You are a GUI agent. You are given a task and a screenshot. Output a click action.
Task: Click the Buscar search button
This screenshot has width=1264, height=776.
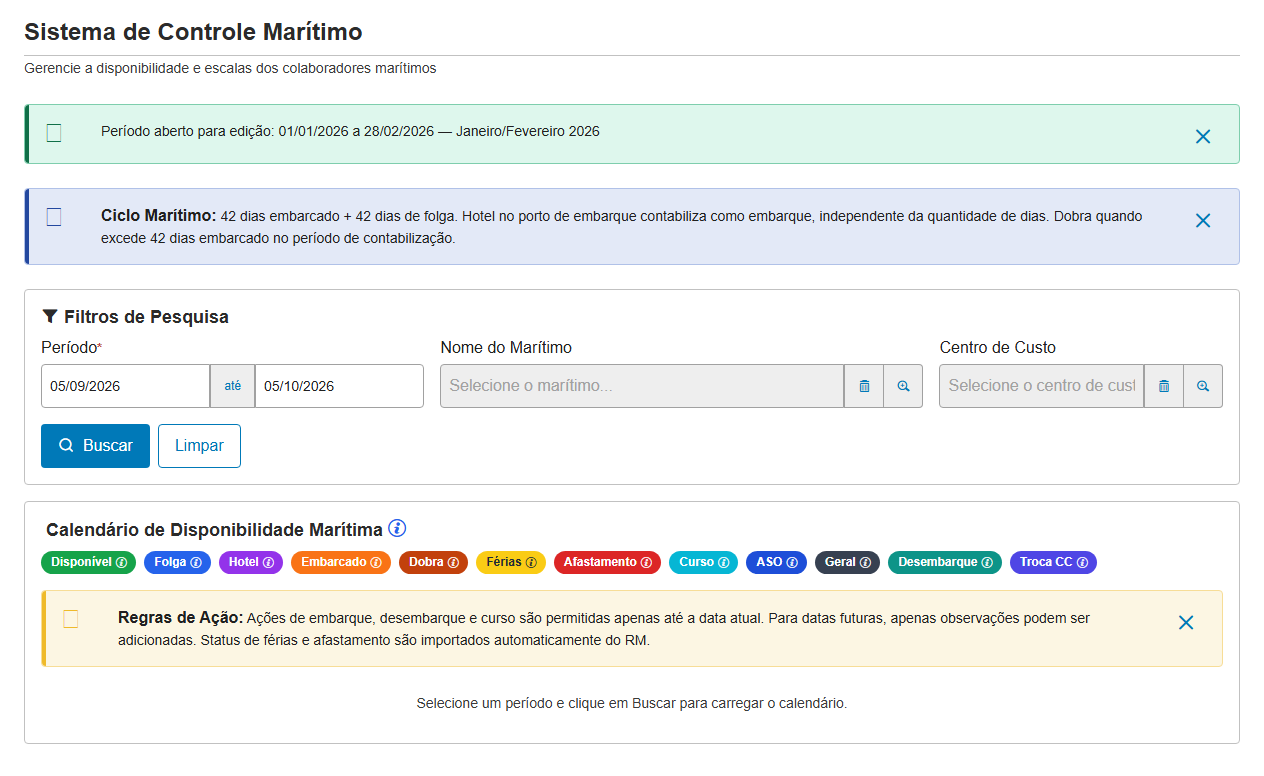95,446
